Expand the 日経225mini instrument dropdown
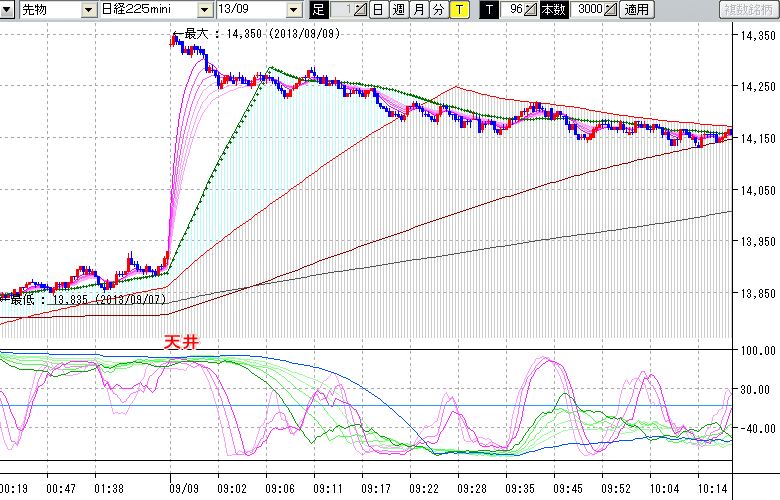 click(x=205, y=10)
